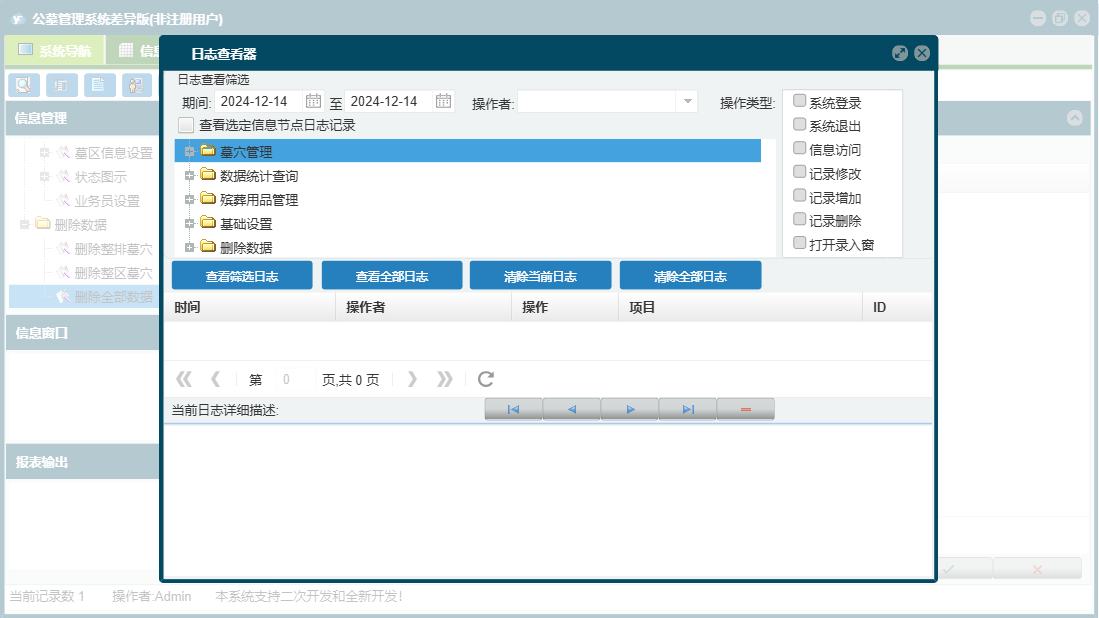Expand 删除数据 node in log tree
This screenshot has width=1099, height=618.
click(x=189, y=247)
